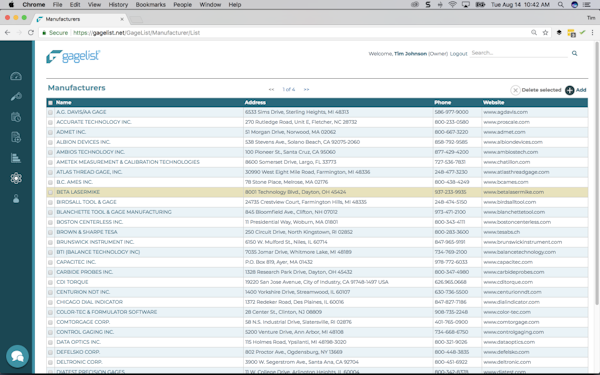
Task: Toggle the select-all checkbox in table header
Action: pyautogui.click(x=51, y=103)
